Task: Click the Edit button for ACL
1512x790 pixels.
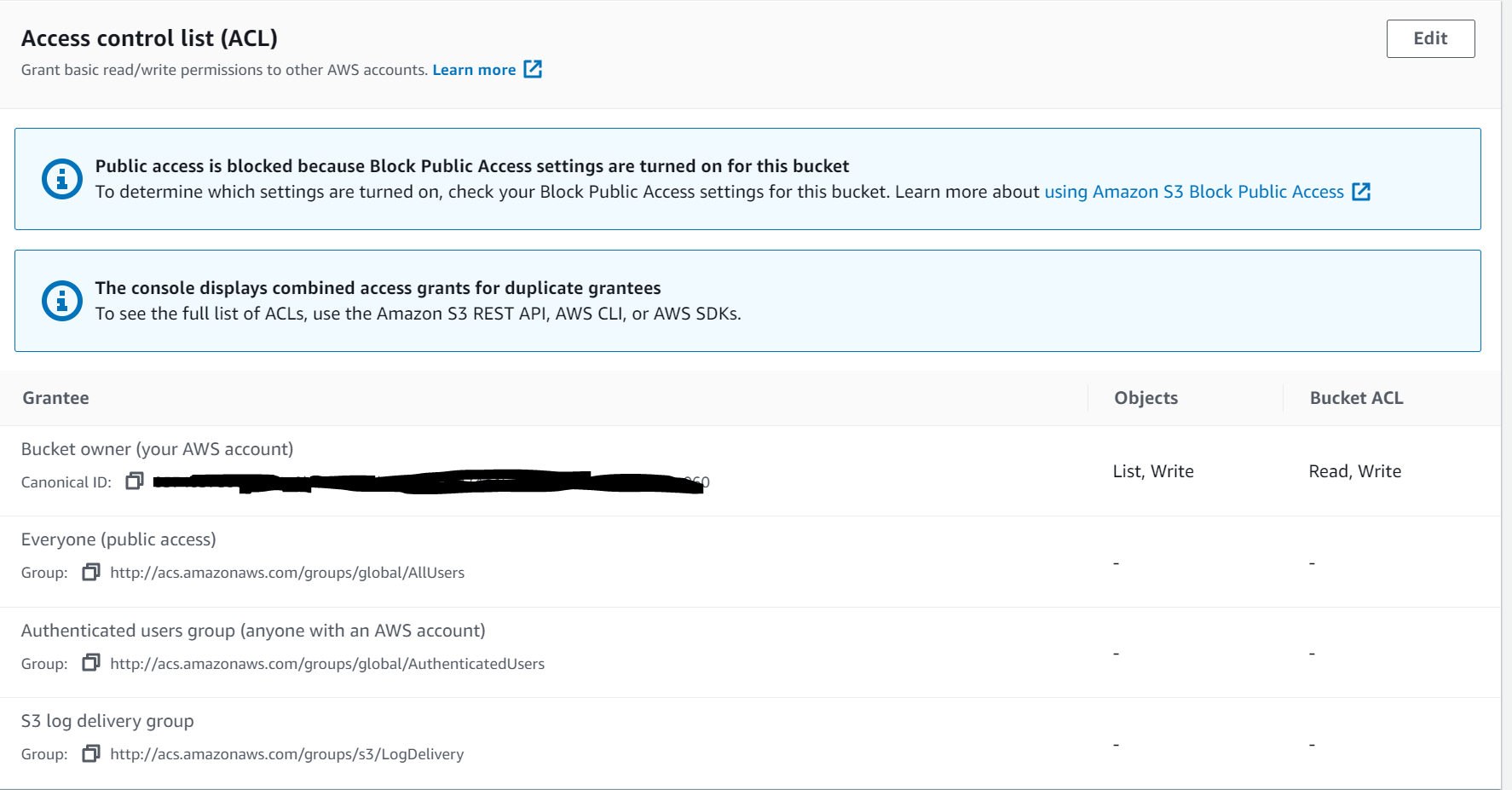Action: [1430, 38]
